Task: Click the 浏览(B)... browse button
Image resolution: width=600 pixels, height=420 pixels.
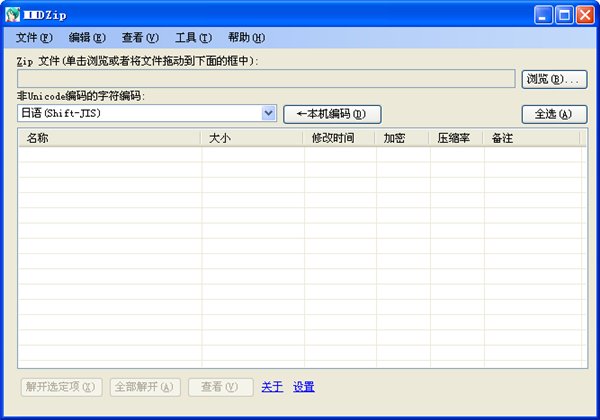Action: 554,79
